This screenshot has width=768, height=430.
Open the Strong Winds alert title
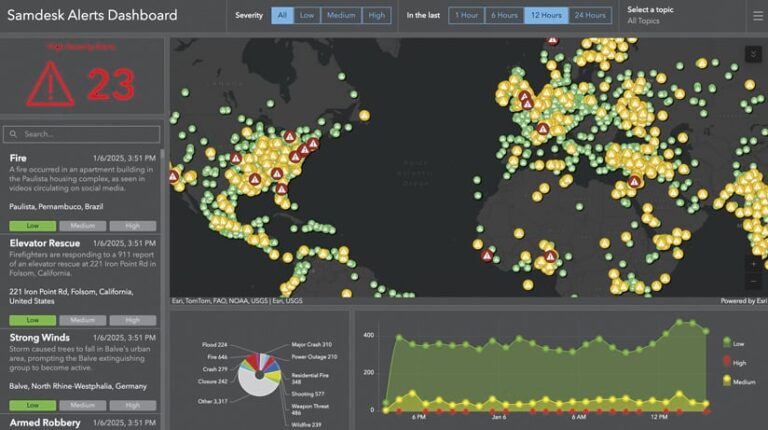(x=40, y=337)
